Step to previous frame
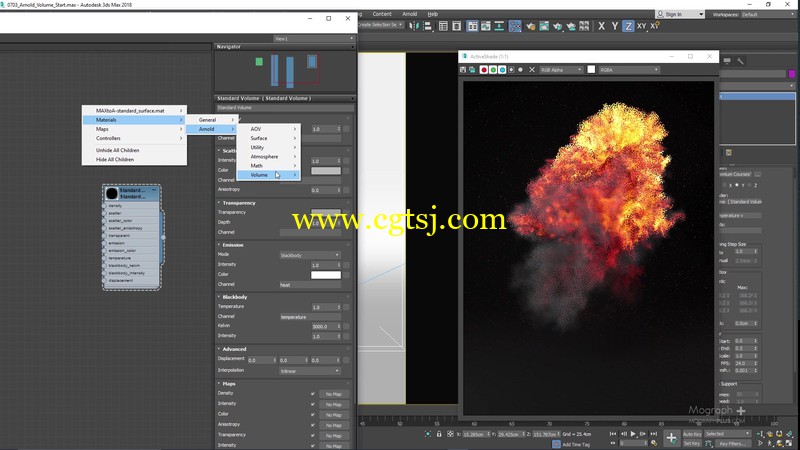Viewport: 800px width, 450px height. [623, 434]
